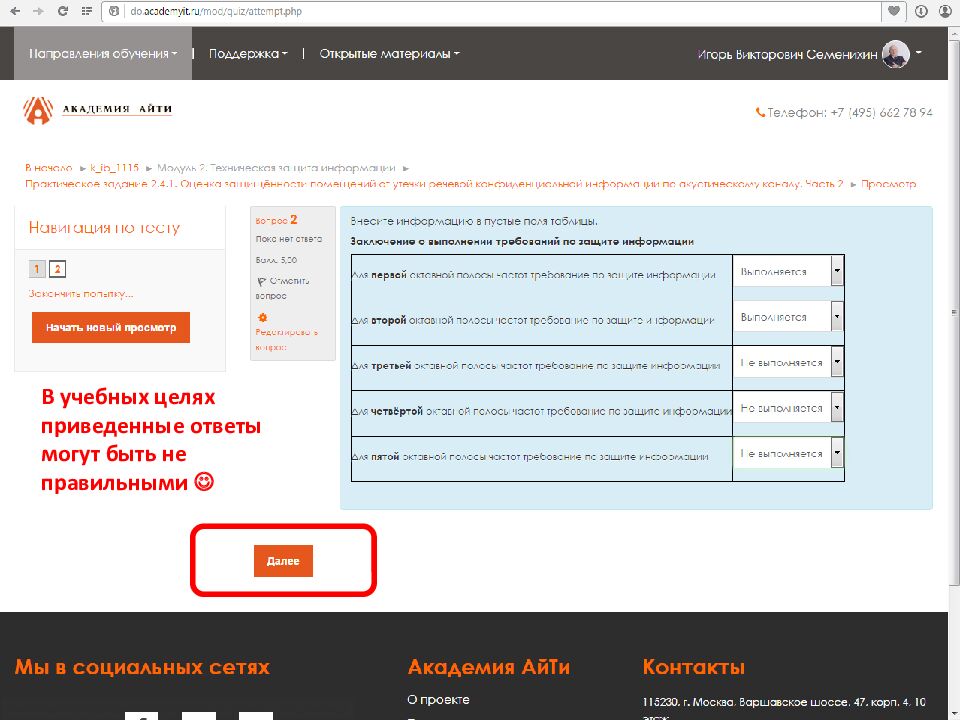This screenshot has height=720, width=960.
Task: Expand the user account chevron menu
Action: (917, 53)
